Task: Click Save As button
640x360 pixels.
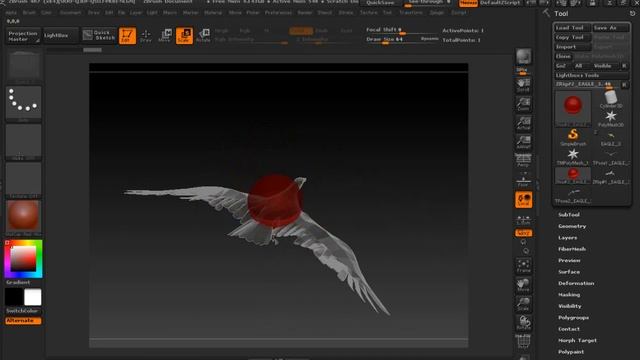Action: (611, 27)
